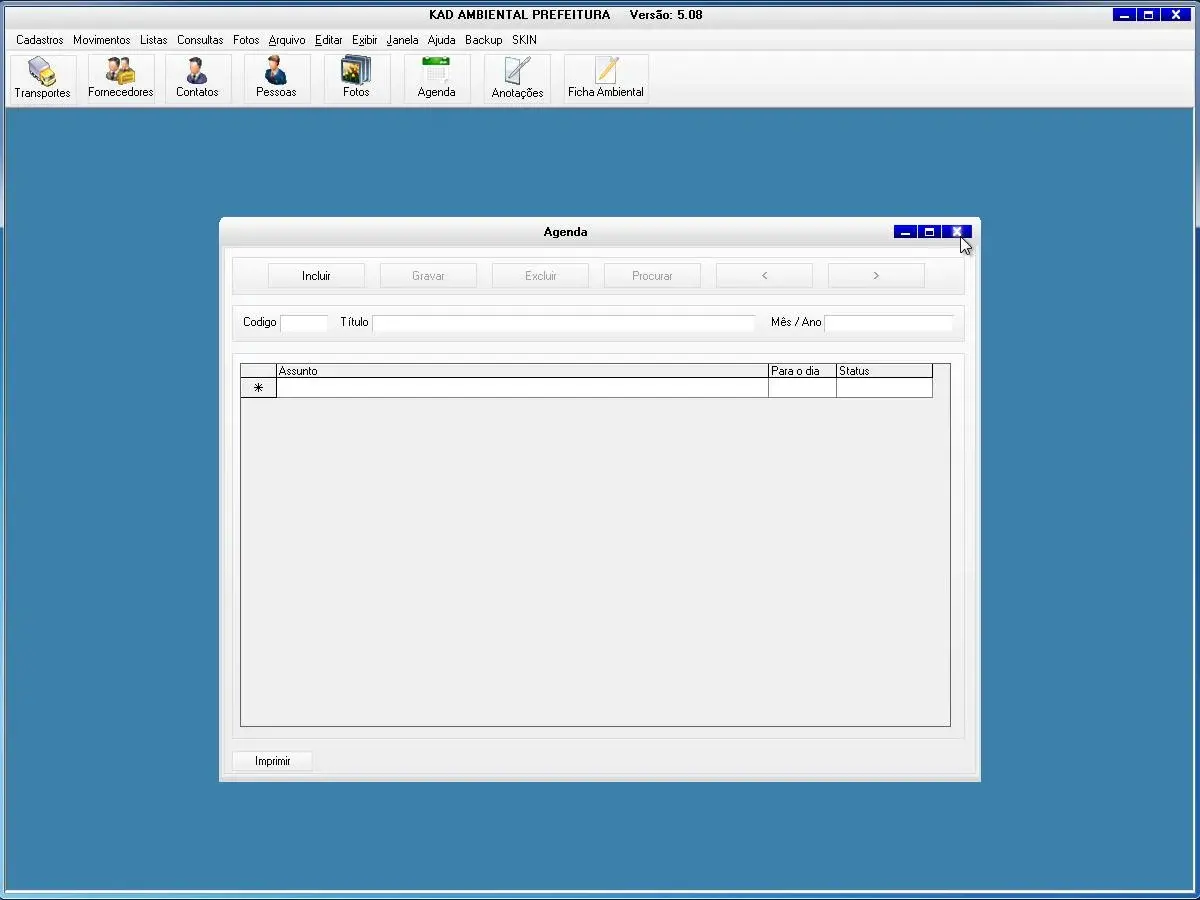Image resolution: width=1200 pixels, height=900 pixels.
Task: Focus the Título input field
Action: 564,323
